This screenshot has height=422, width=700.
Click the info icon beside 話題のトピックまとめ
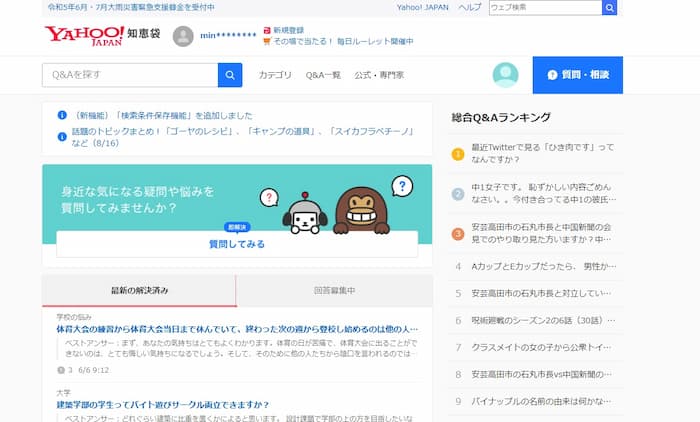[x=62, y=137]
